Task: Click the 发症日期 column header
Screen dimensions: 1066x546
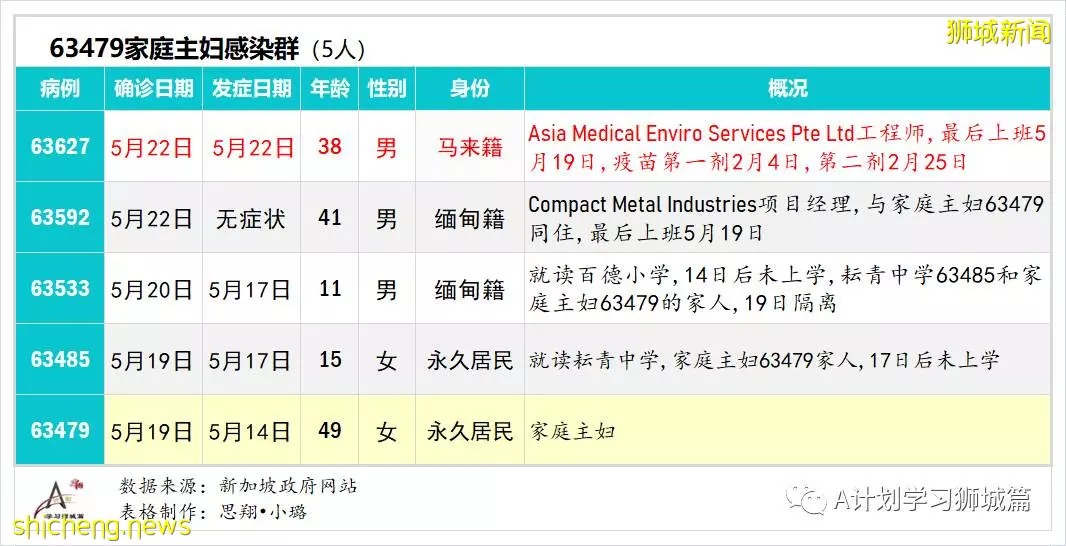Action: tap(252, 88)
